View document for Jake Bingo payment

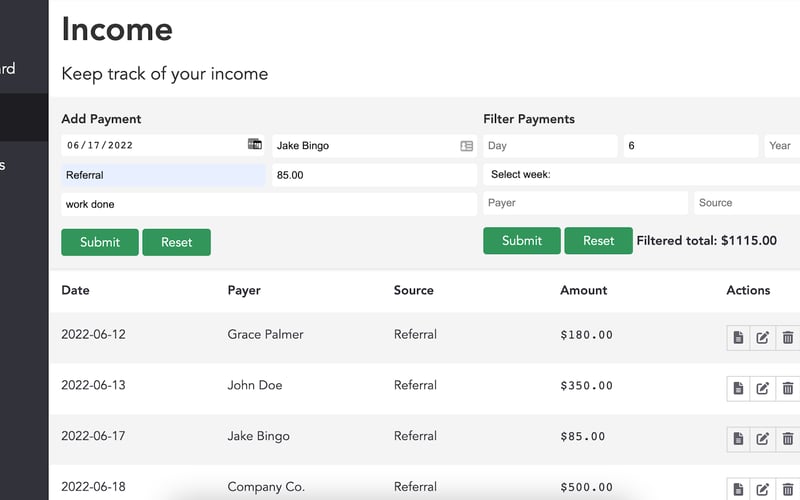click(738, 439)
